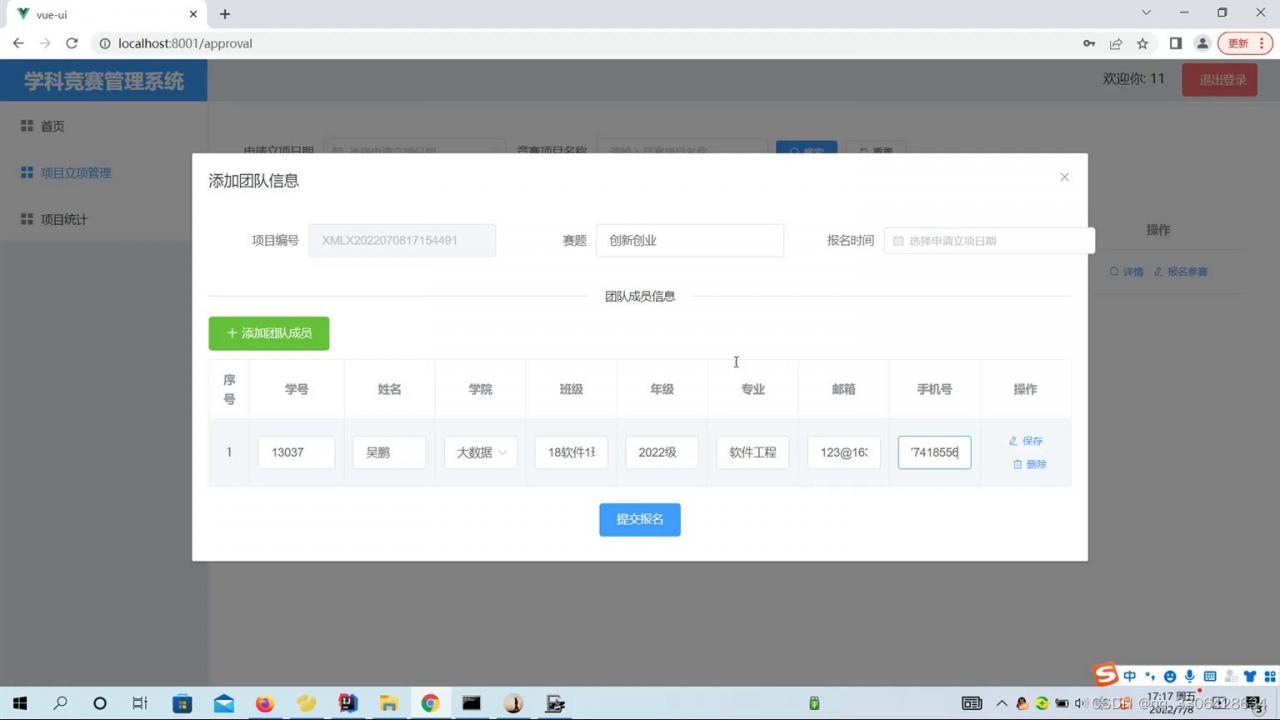Image resolution: width=1280 pixels, height=720 pixels.
Task: Open IntelliJ IDEA from taskbar
Action: click(x=348, y=703)
